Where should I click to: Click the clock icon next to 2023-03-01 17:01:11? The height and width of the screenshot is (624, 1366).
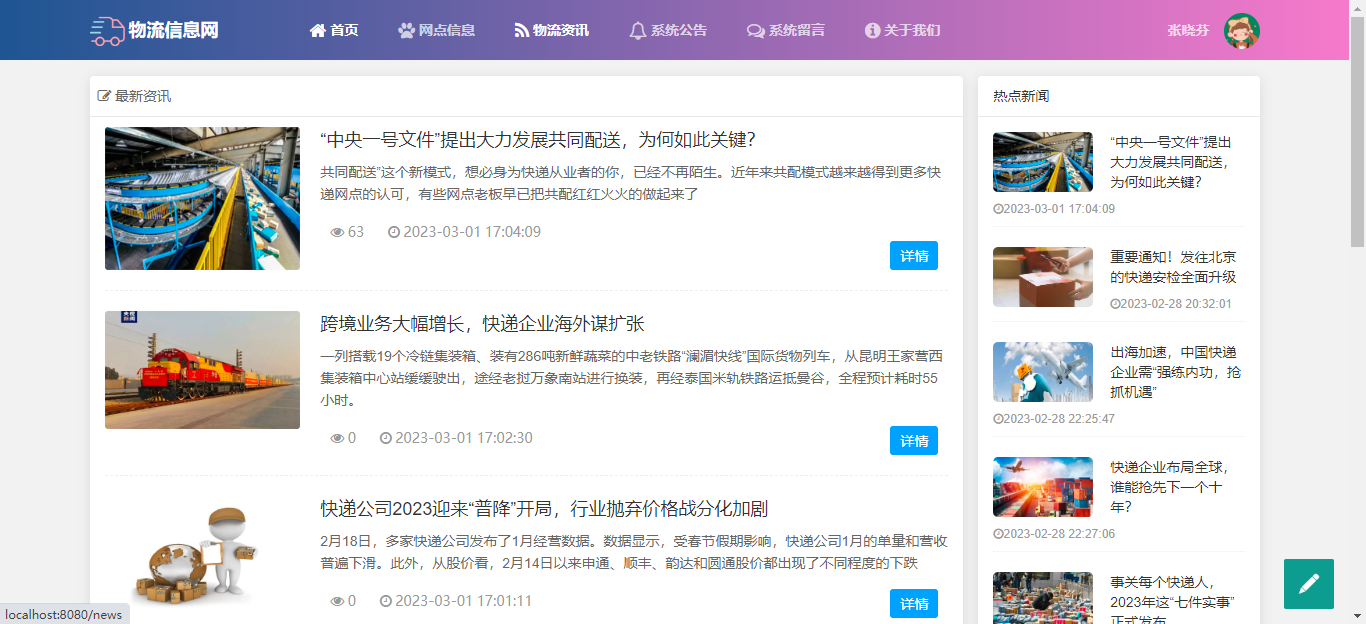click(386, 601)
